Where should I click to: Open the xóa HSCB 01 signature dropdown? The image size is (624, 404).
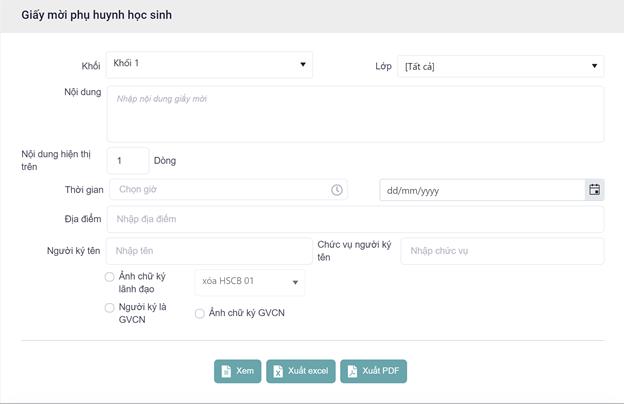(x=250, y=282)
